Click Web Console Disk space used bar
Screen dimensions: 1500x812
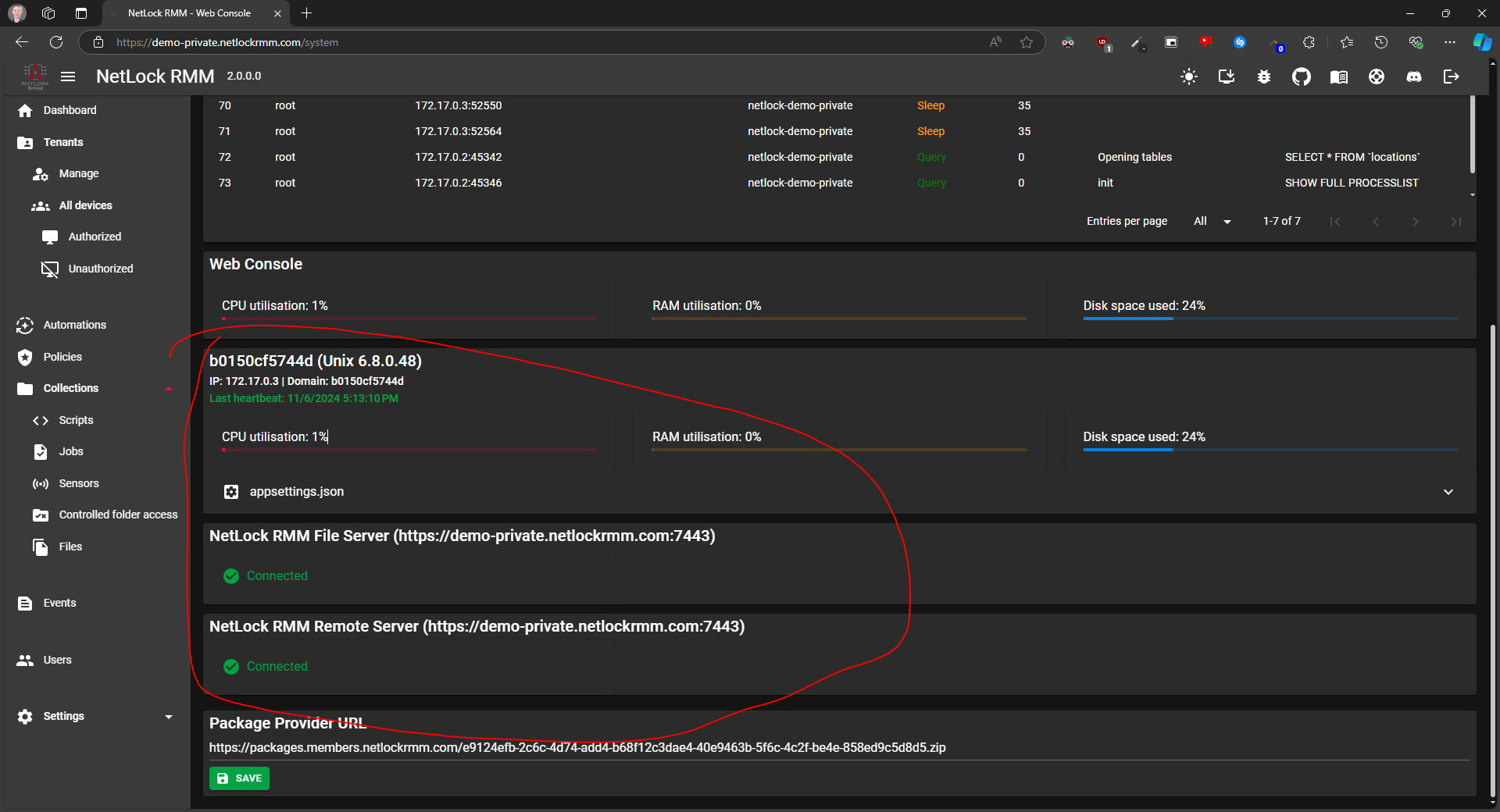coord(1270,319)
